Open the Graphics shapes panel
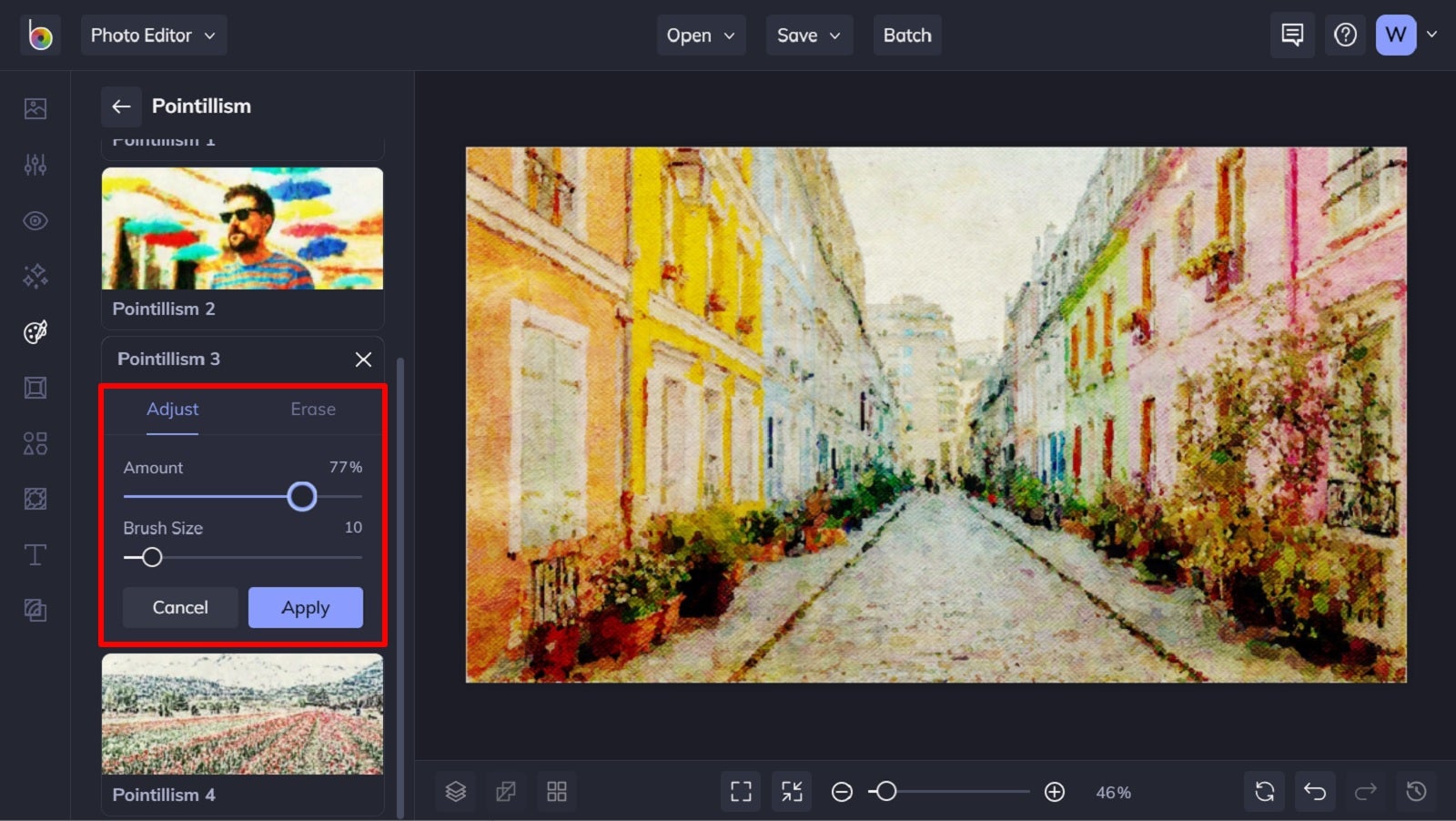1456x821 pixels. 35,443
